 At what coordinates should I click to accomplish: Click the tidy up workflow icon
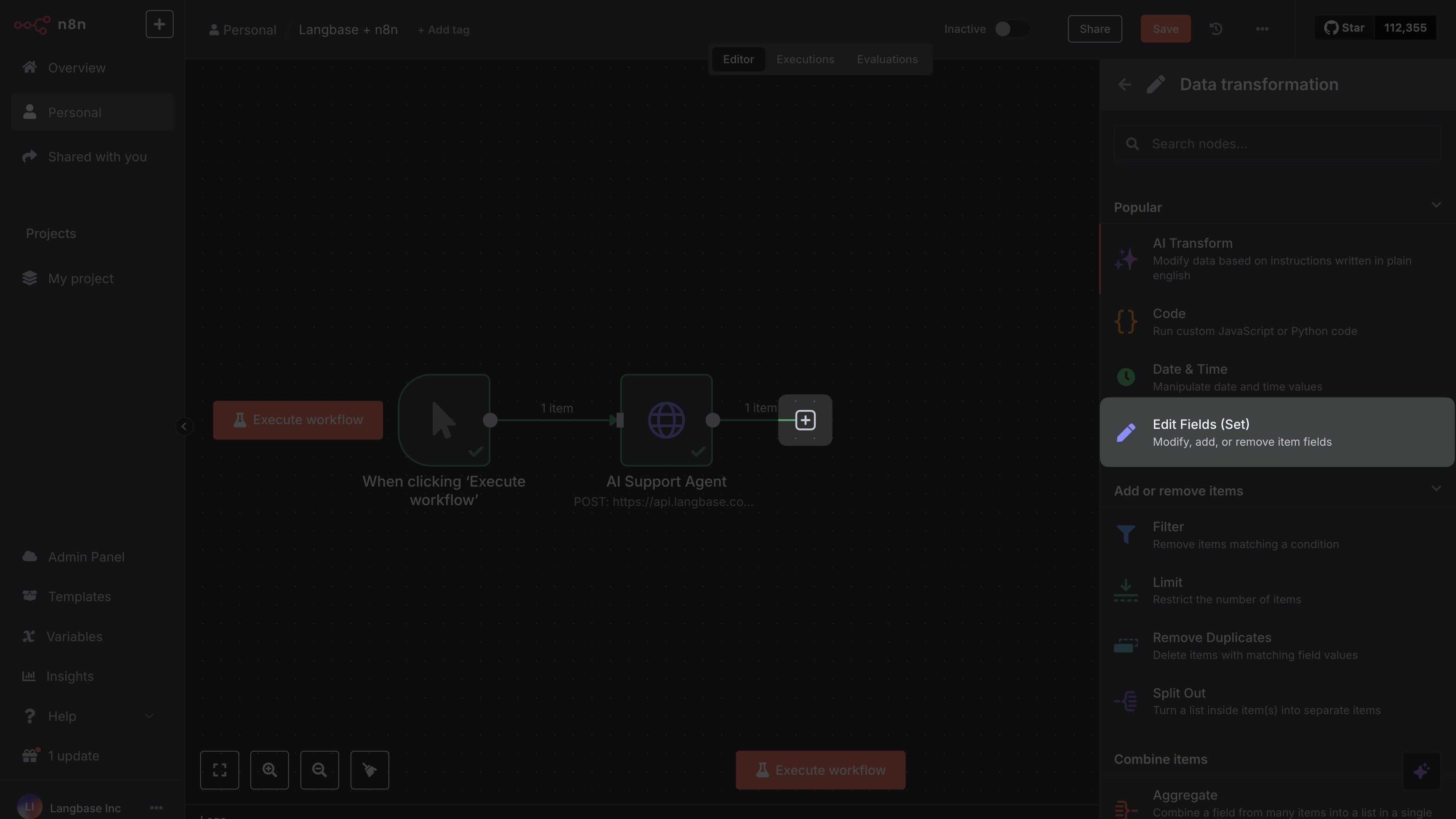369,770
